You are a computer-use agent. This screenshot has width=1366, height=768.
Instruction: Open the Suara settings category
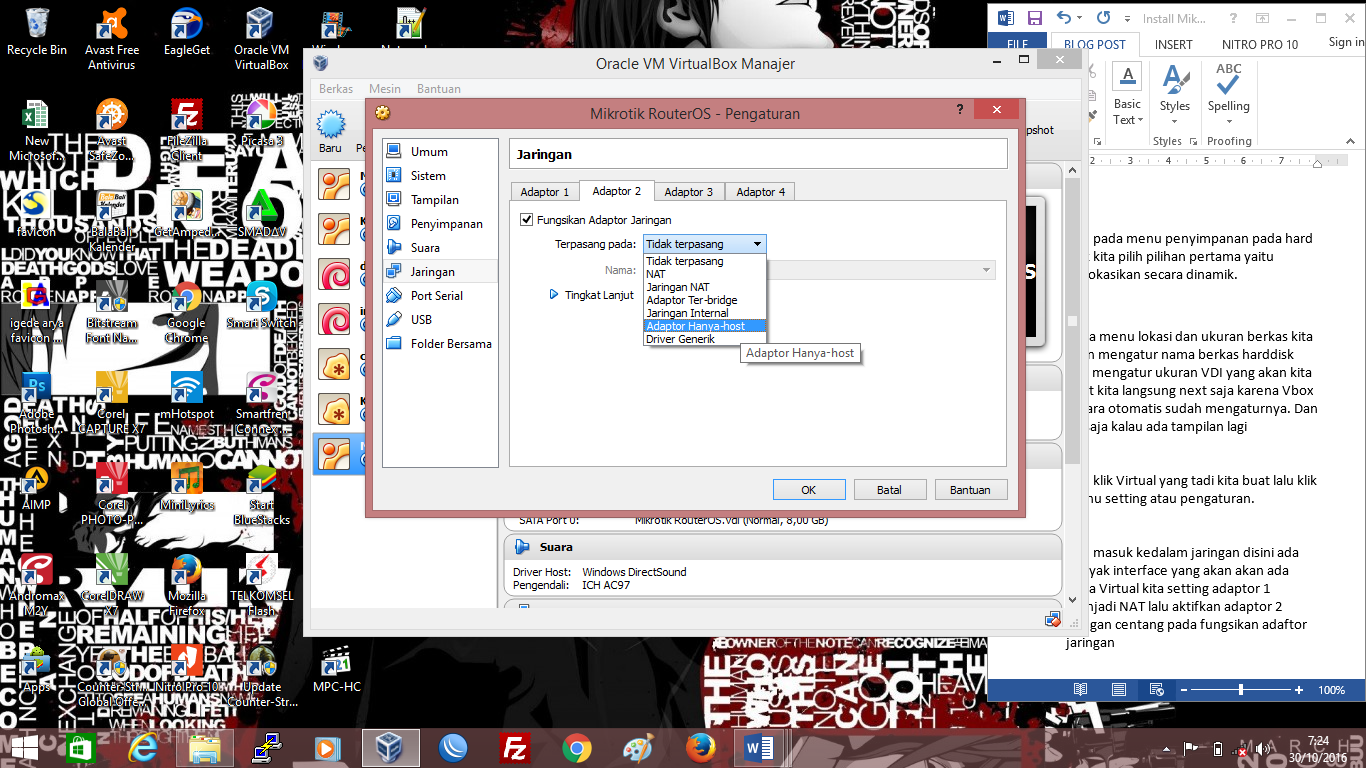[440, 248]
